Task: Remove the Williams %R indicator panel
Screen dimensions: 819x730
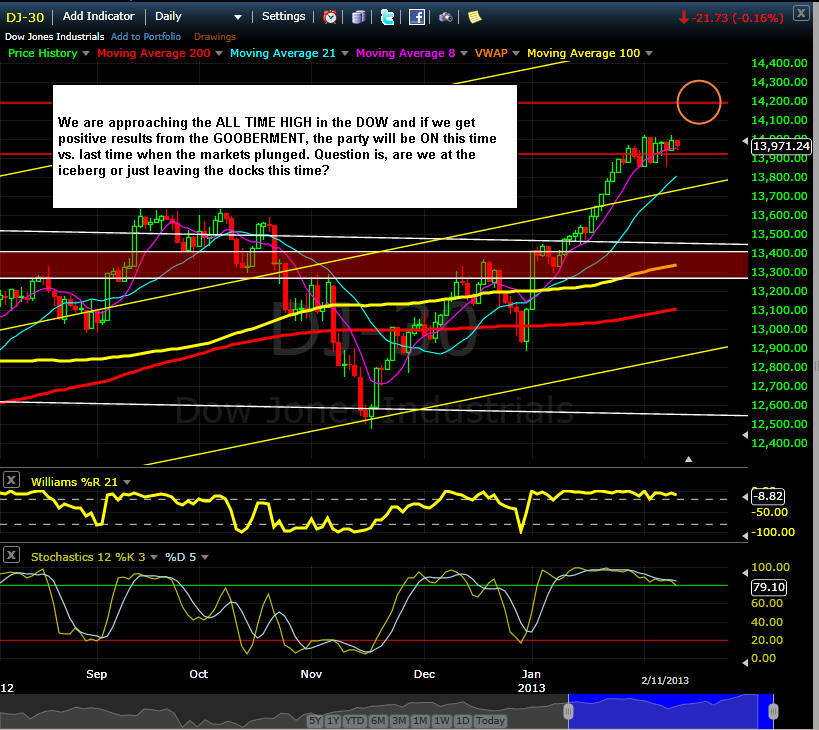Action: (11, 479)
